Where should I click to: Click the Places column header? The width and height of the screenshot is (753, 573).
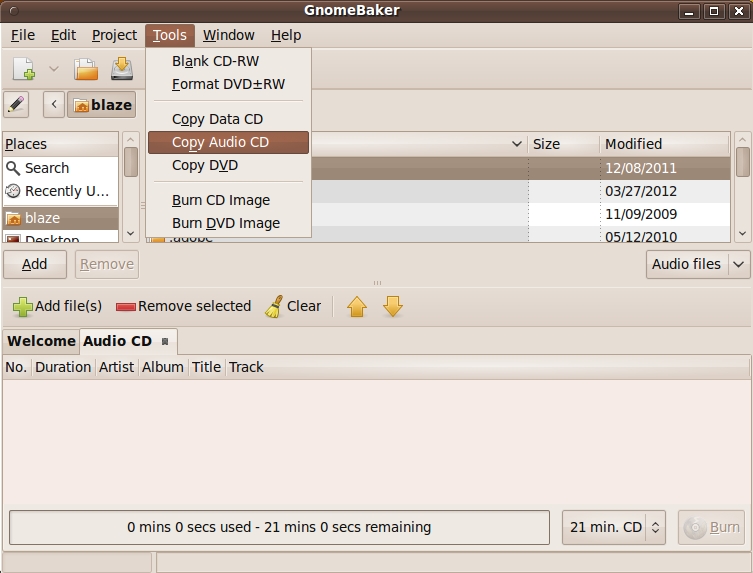[x=61, y=144]
